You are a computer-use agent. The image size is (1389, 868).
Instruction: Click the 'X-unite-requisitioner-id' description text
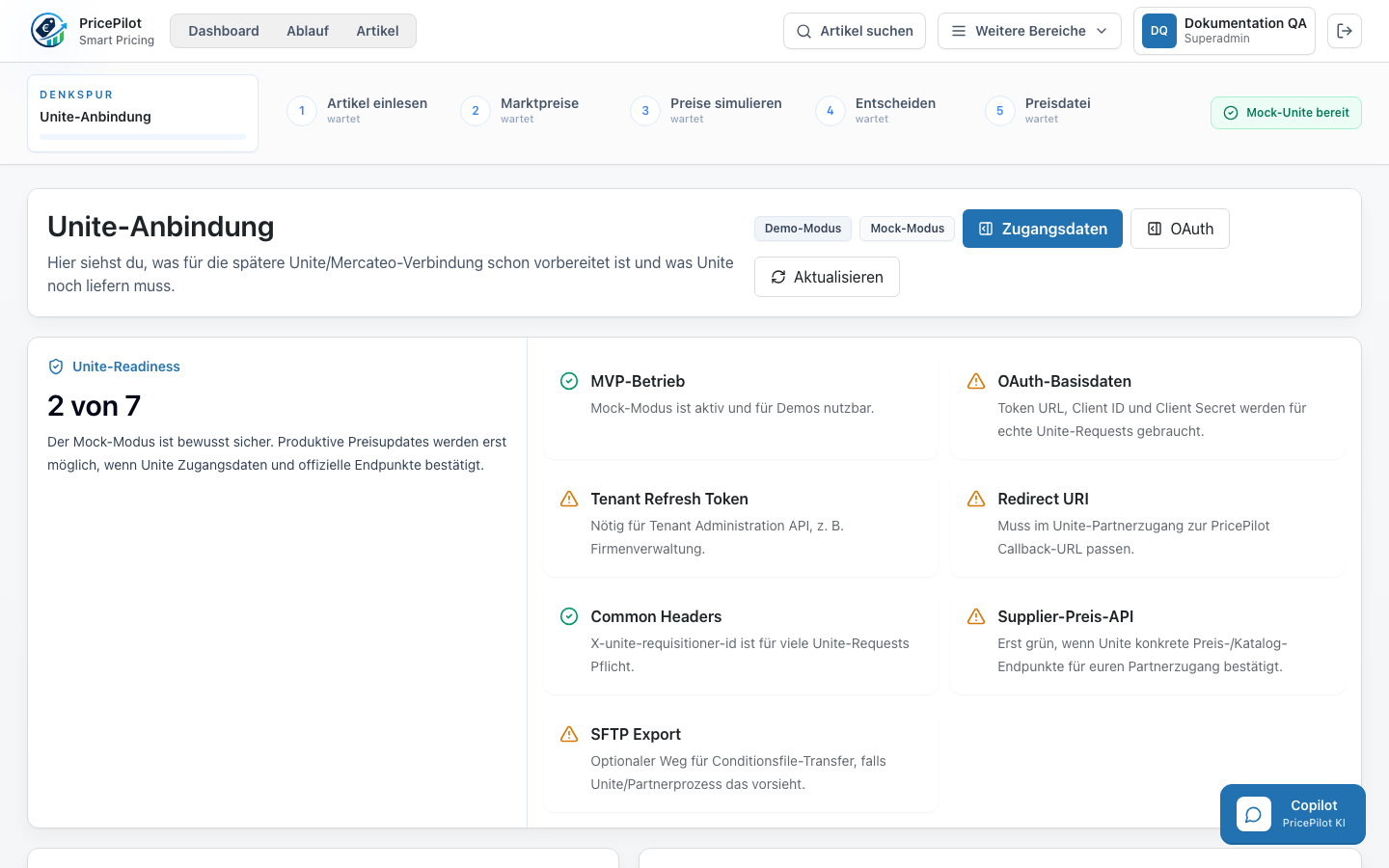coord(749,655)
